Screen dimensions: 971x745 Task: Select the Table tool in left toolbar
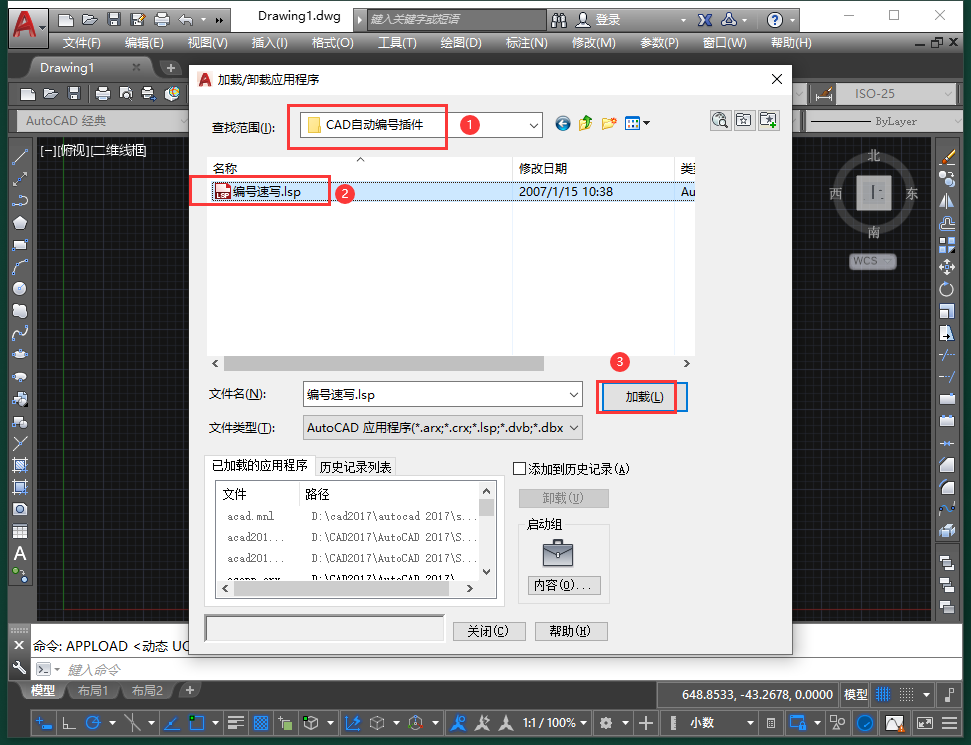[x=20, y=531]
